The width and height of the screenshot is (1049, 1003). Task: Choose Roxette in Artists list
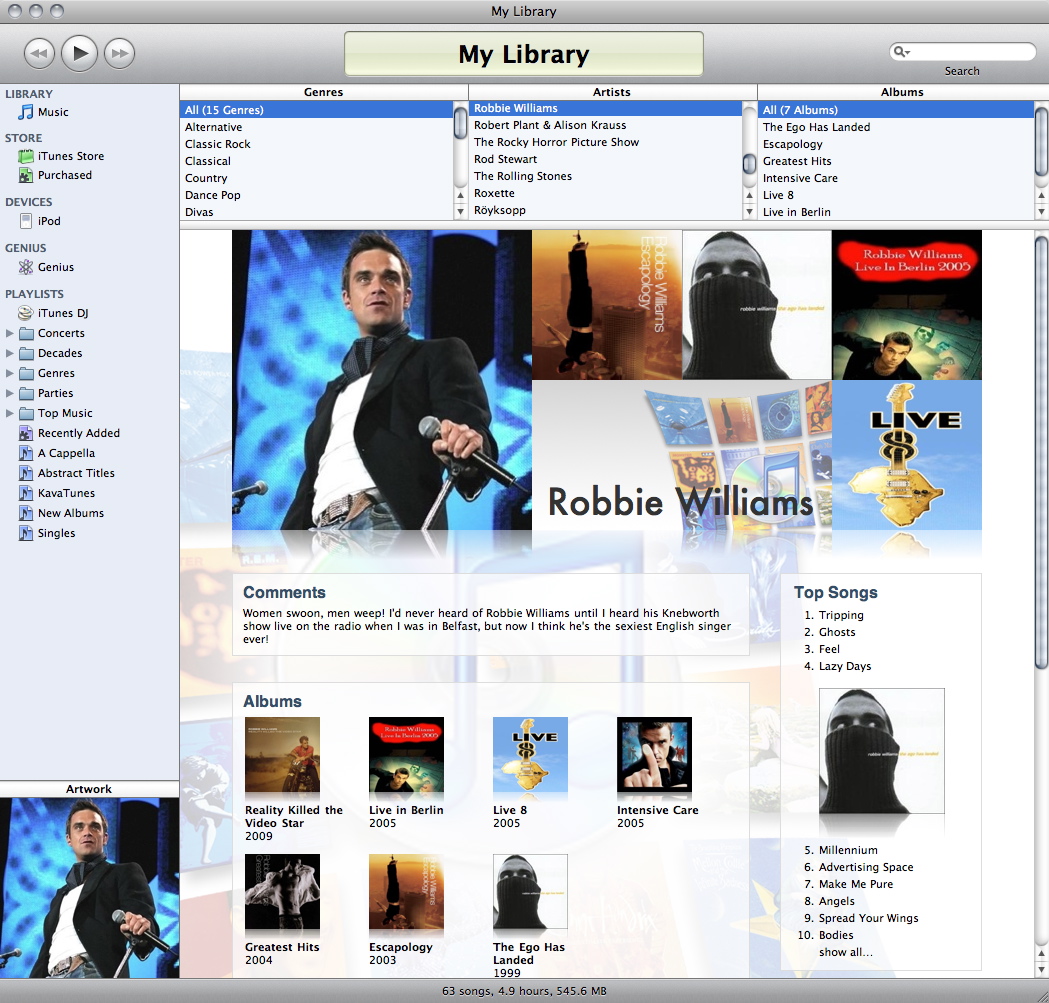[x=605, y=193]
